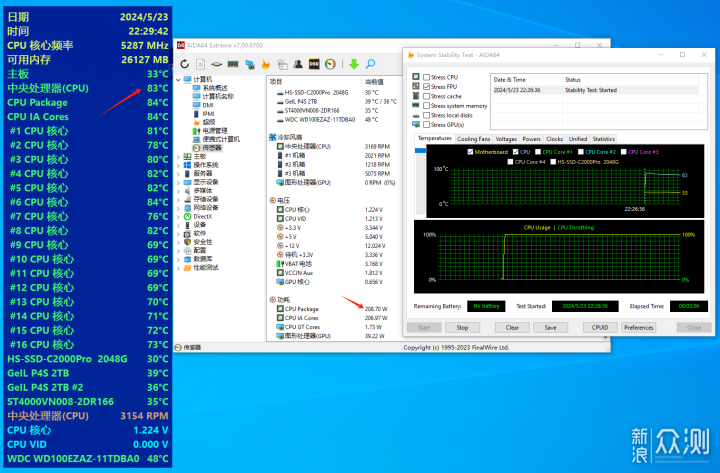This screenshot has height=473, width=720.
Task: Open the OSD panel icon in AIDA64 toolbar
Action: tap(314, 64)
